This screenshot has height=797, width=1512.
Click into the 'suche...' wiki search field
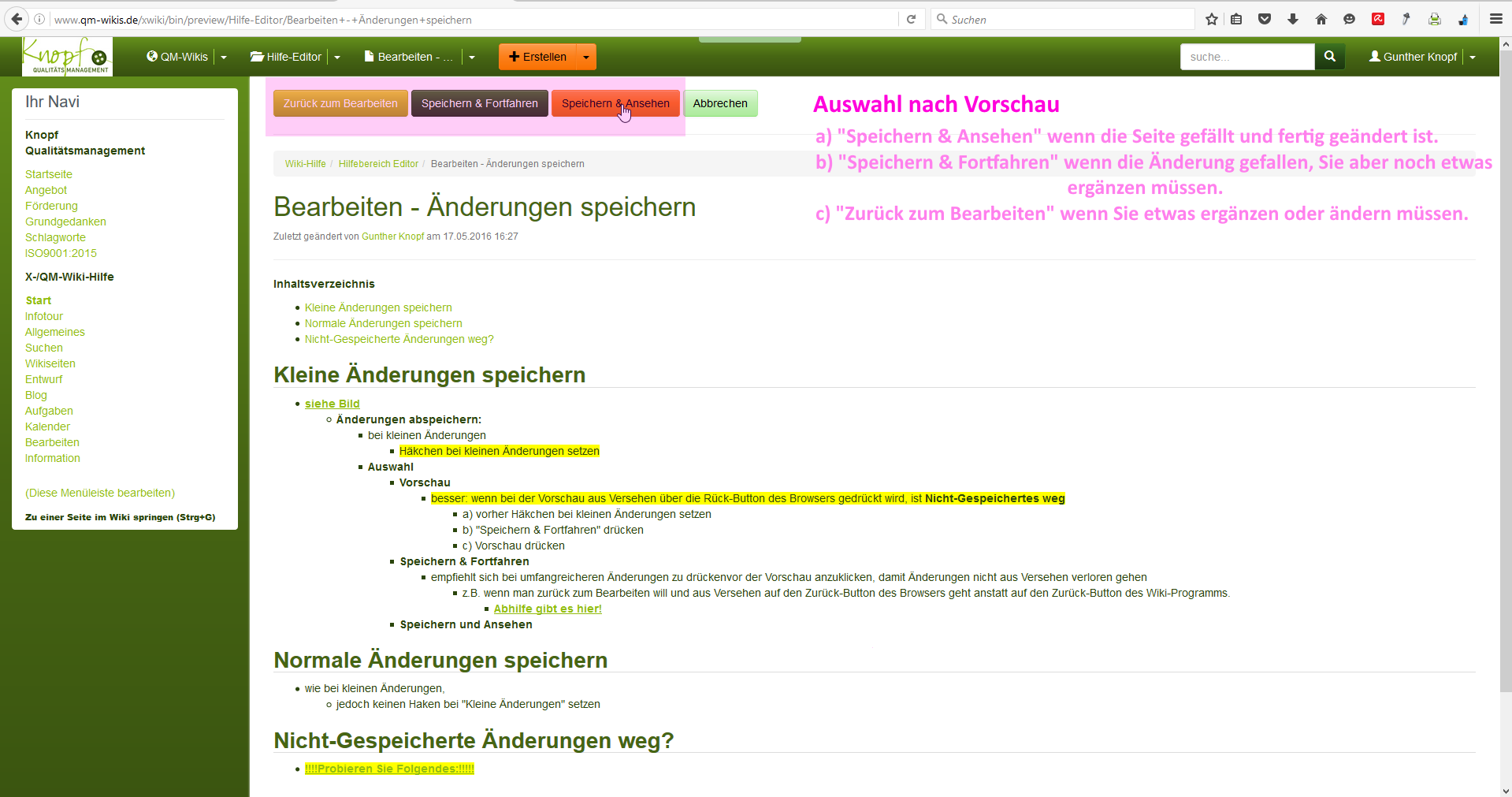click(1246, 57)
